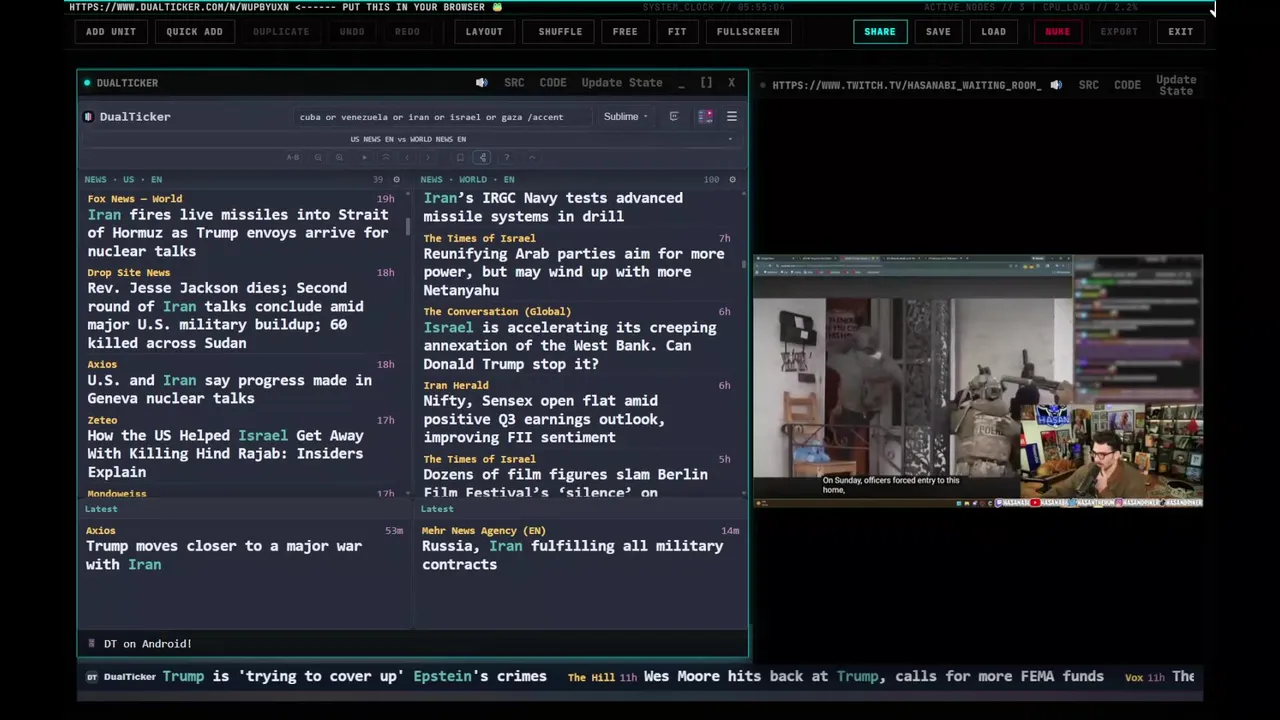Click the chat panel icon beside Sublime
The image size is (1280, 720).
(x=674, y=117)
